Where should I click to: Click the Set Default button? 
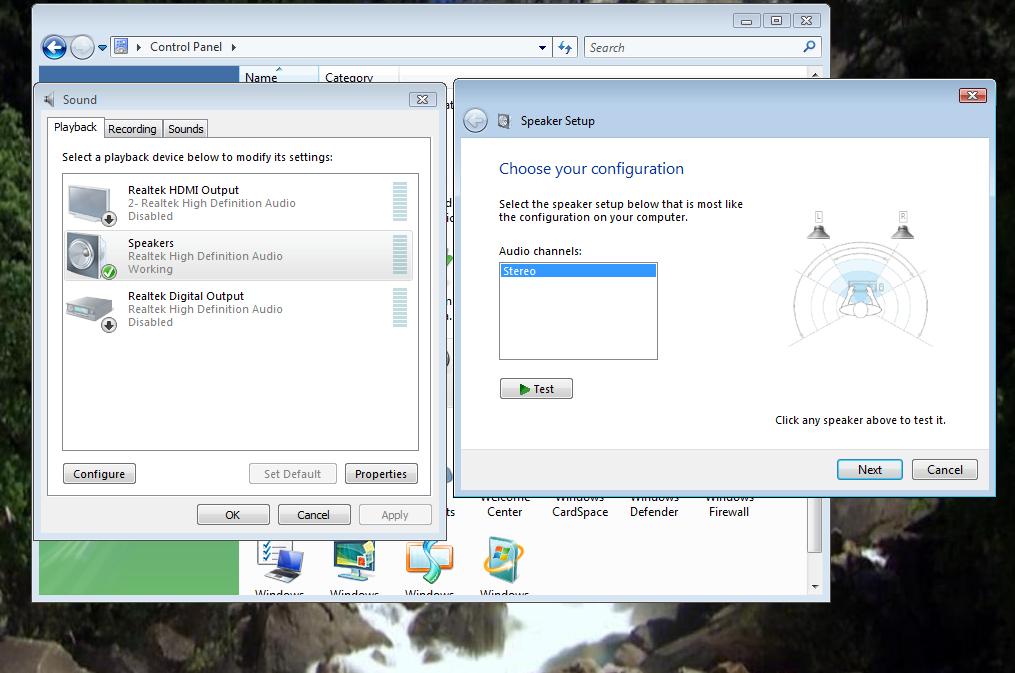tap(293, 474)
